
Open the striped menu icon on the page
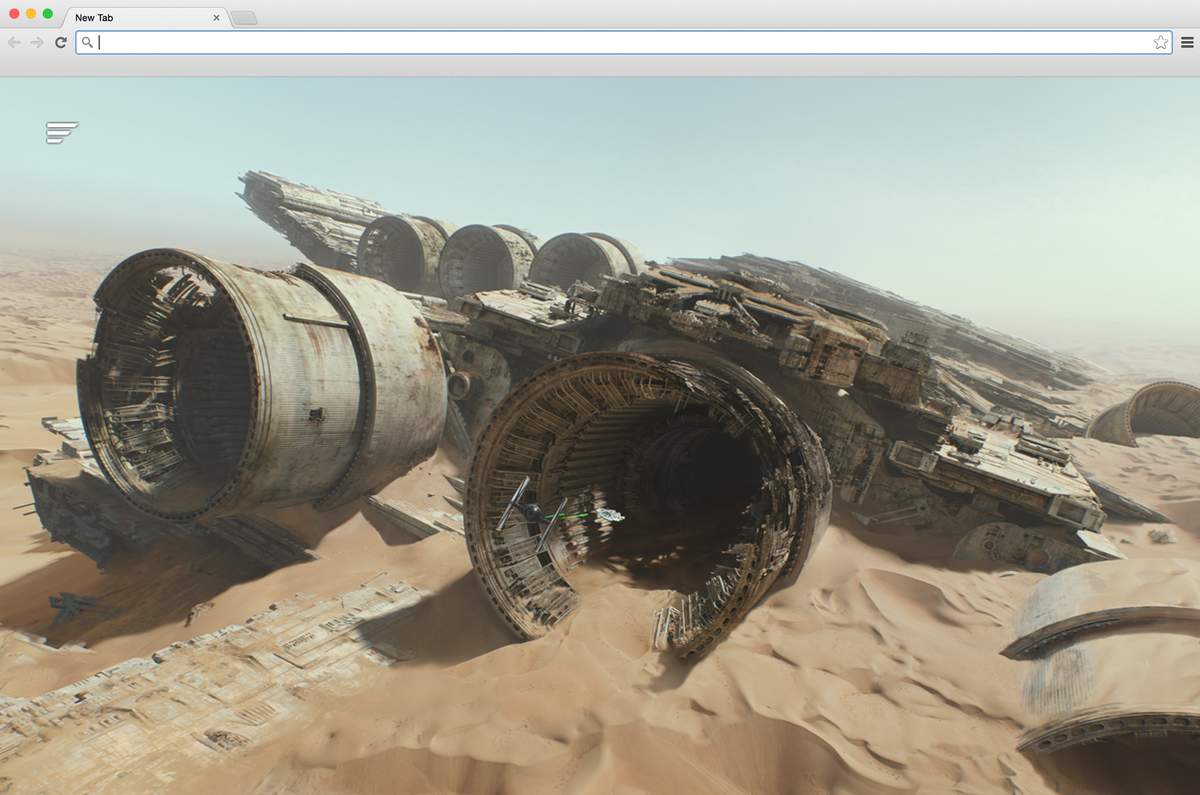point(61,133)
